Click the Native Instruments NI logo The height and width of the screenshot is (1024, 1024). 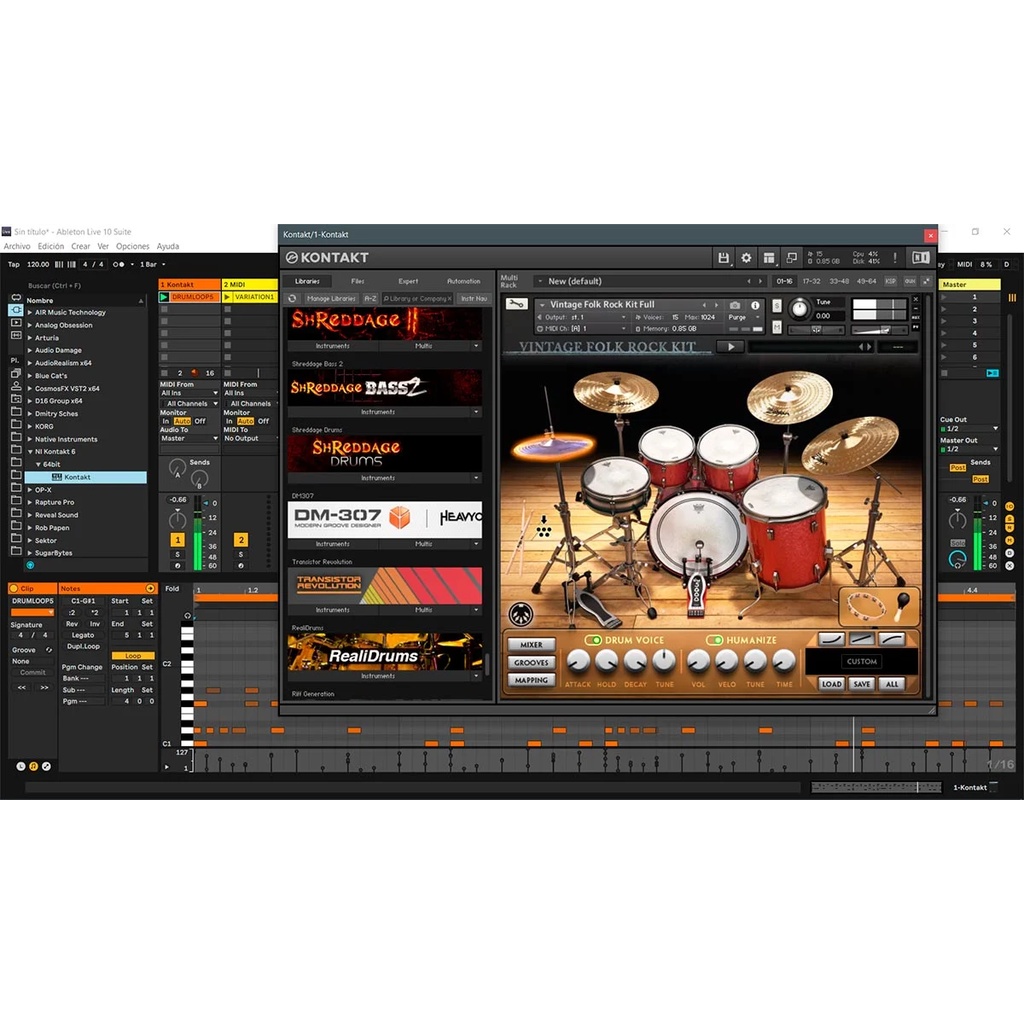coord(921,258)
